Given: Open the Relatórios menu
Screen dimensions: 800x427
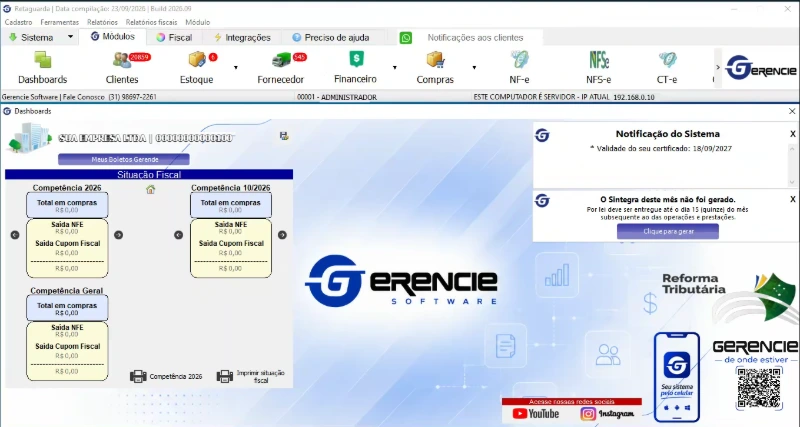Looking at the screenshot, I should click(102, 22).
